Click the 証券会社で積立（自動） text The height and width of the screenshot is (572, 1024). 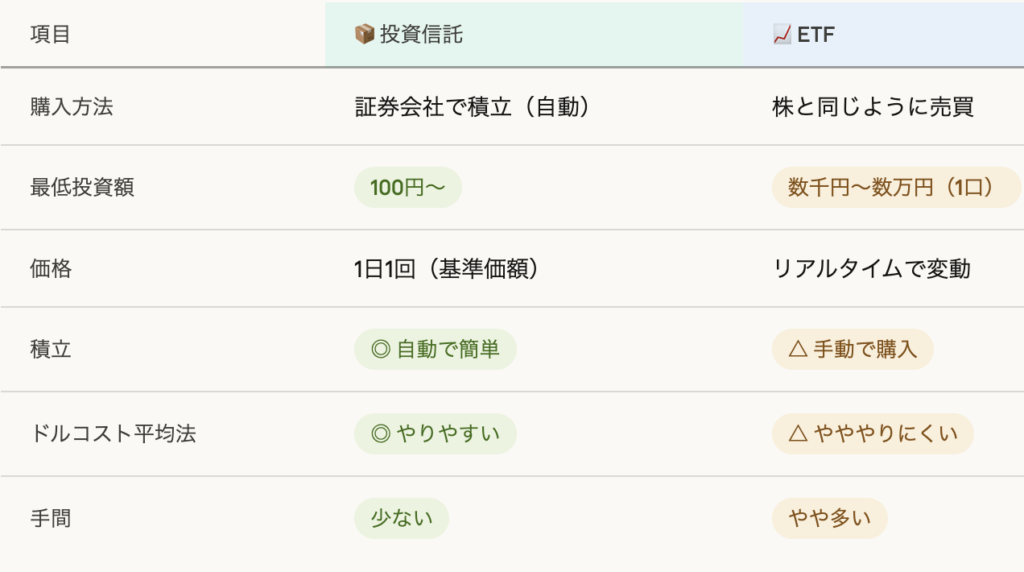coord(472,107)
